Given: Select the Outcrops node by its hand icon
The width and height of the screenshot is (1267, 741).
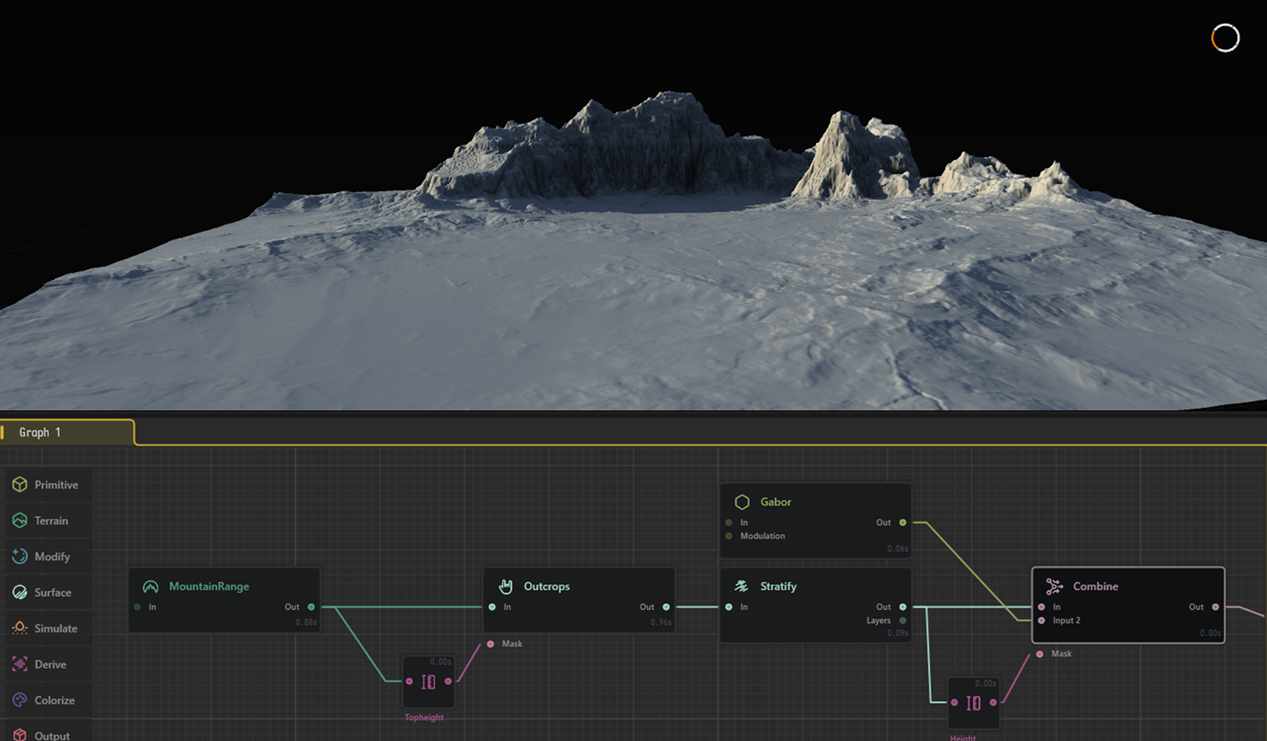Looking at the screenshot, I should point(506,587).
